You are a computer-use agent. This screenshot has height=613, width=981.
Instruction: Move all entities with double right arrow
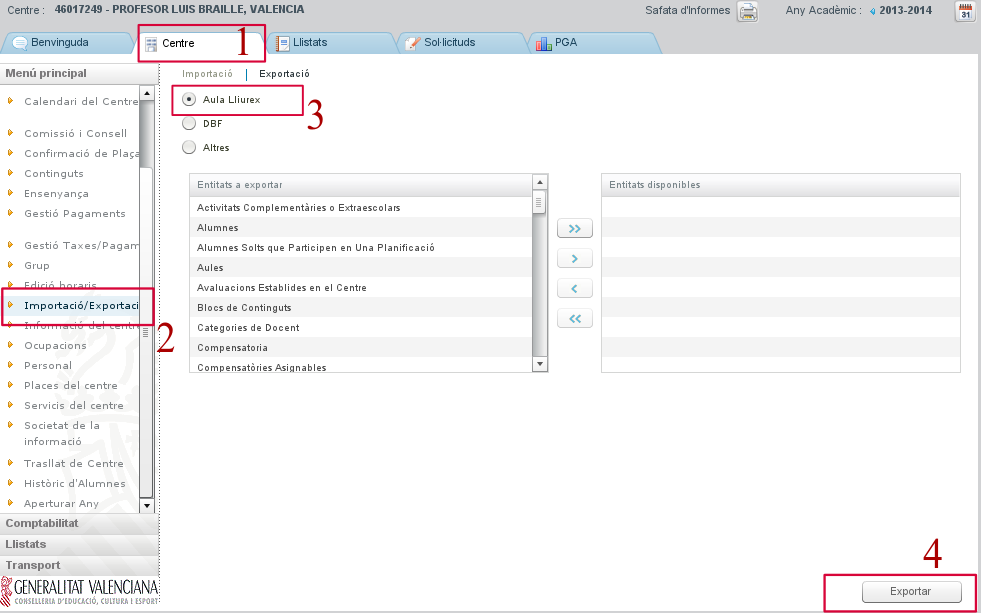click(574, 229)
